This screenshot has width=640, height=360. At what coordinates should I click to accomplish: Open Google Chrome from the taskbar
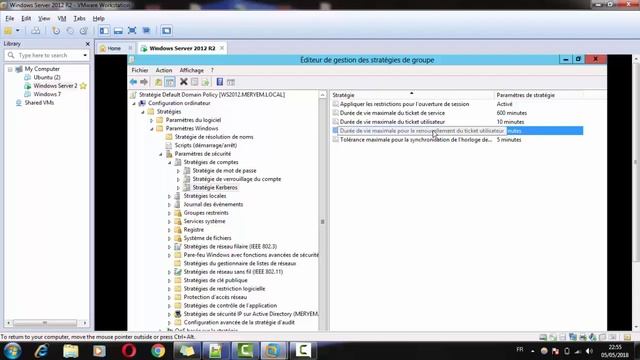pyautogui.click(x=158, y=351)
